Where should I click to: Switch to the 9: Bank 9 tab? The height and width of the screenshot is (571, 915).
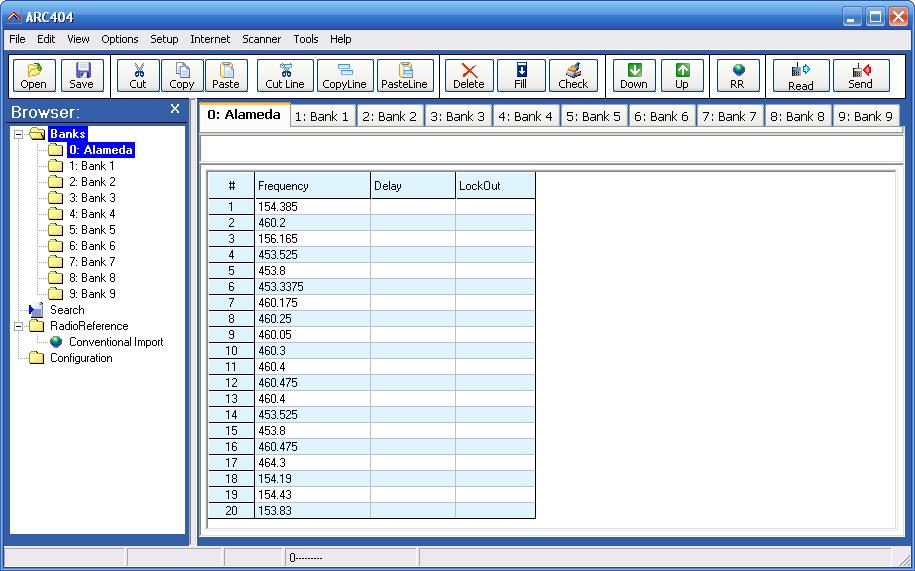point(866,117)
